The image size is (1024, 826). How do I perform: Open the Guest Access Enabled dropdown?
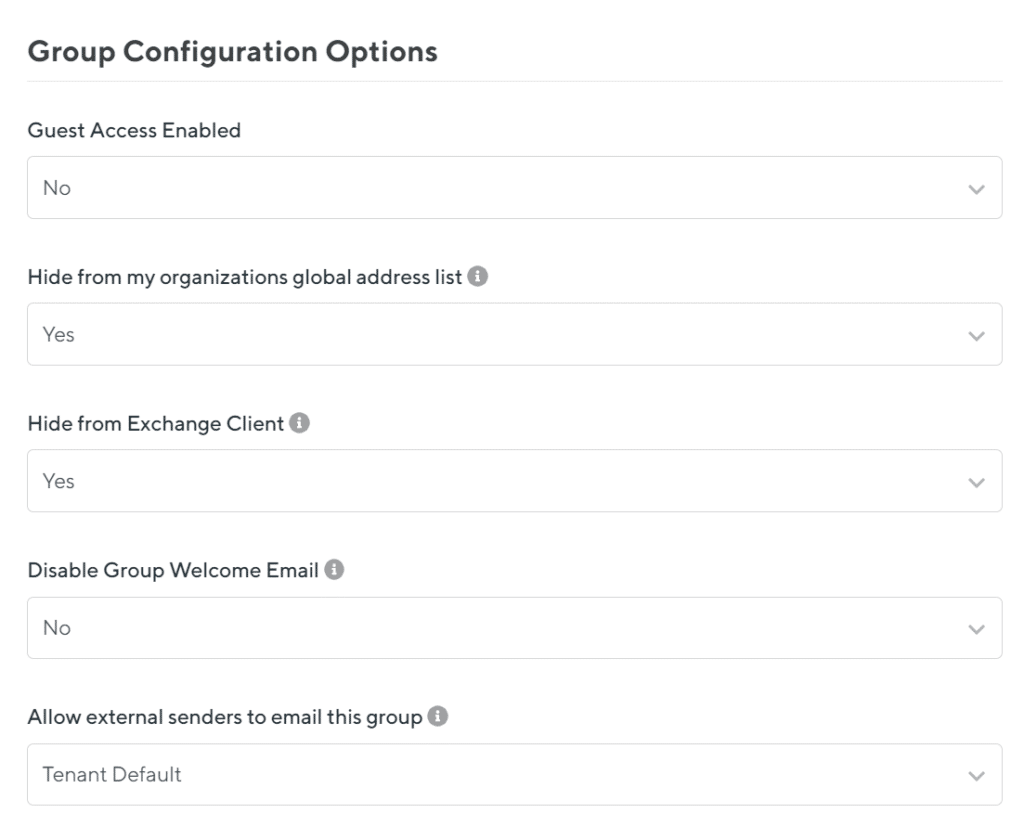(512, 187)
